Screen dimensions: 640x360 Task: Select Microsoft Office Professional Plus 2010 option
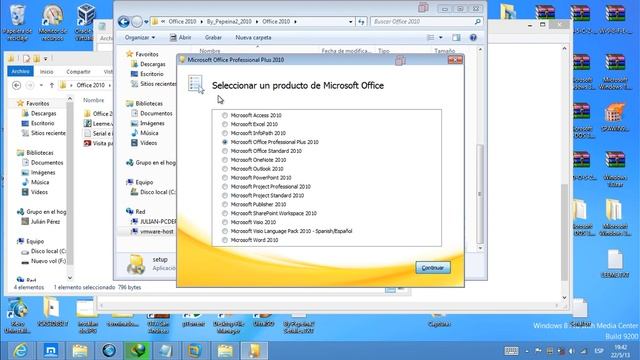point(224,142)
